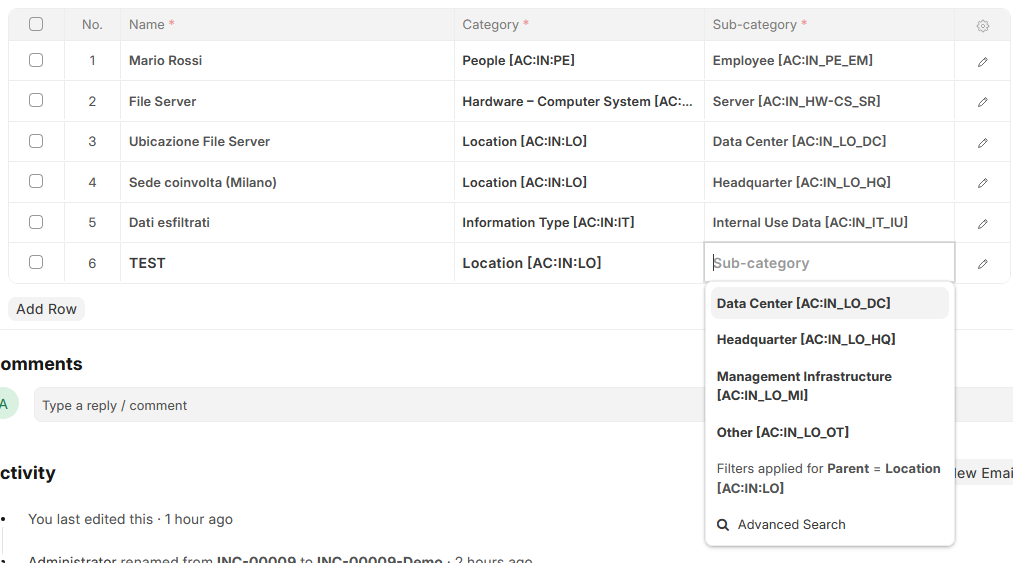Pick Management Infrastructure [AC:IN_LO_MI] from suggestions
The width and height of the screenshot is (1013, 563).
pyautogui.click(x=804, y=386)
